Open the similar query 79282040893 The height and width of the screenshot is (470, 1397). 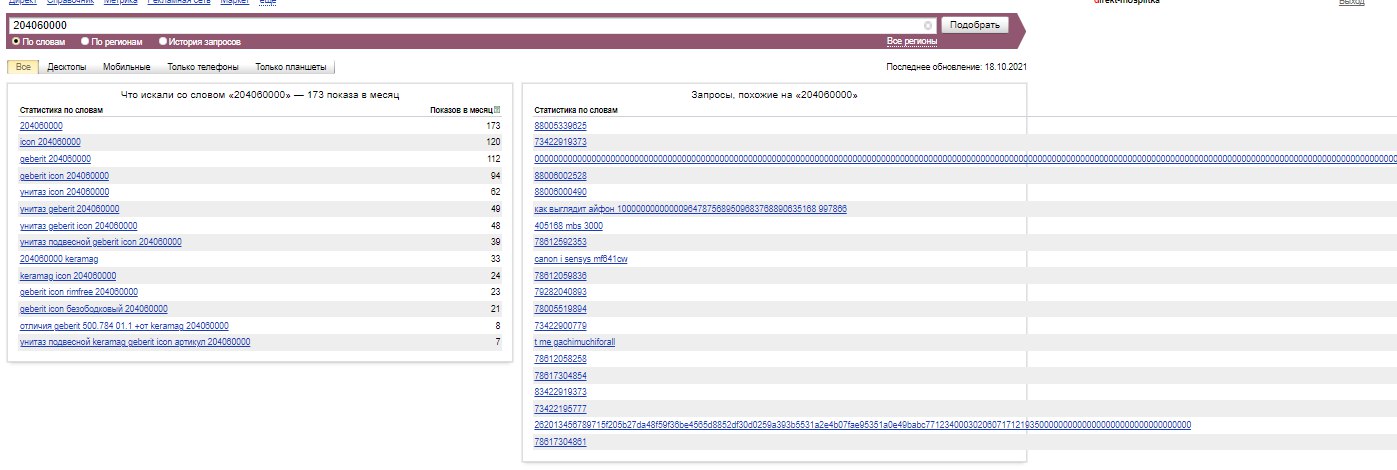click(561, 292)
